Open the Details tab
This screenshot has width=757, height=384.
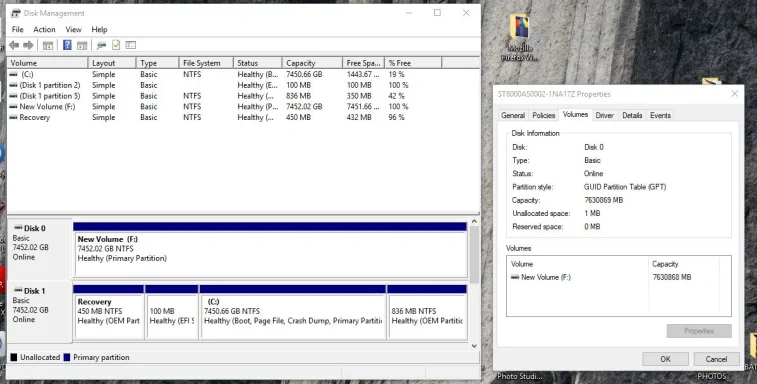click(x=632, y=115)
